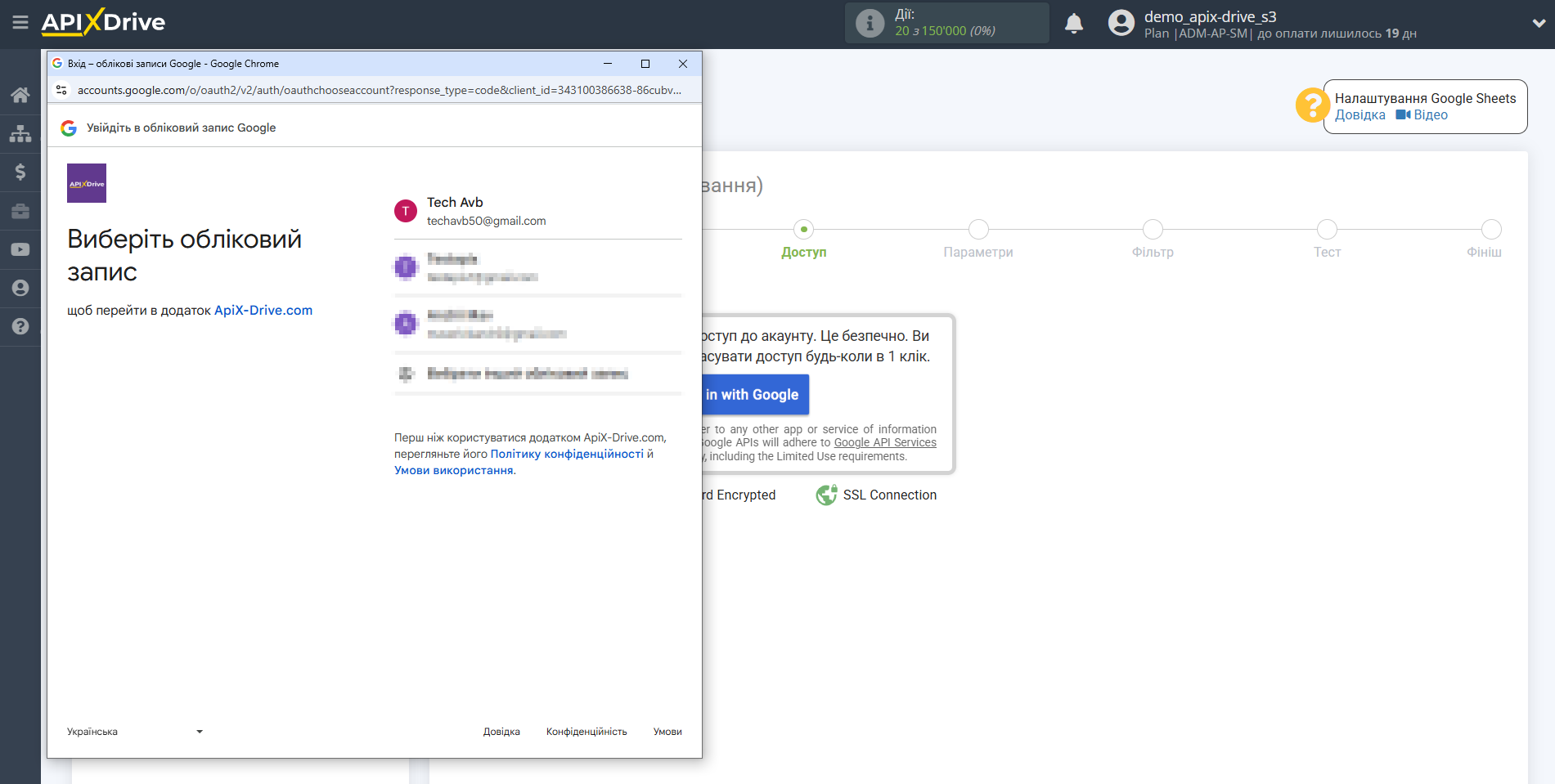Expand the account dropdown chevron
This screenshot has width=1555, height=784.
[x=1539, y=24]
